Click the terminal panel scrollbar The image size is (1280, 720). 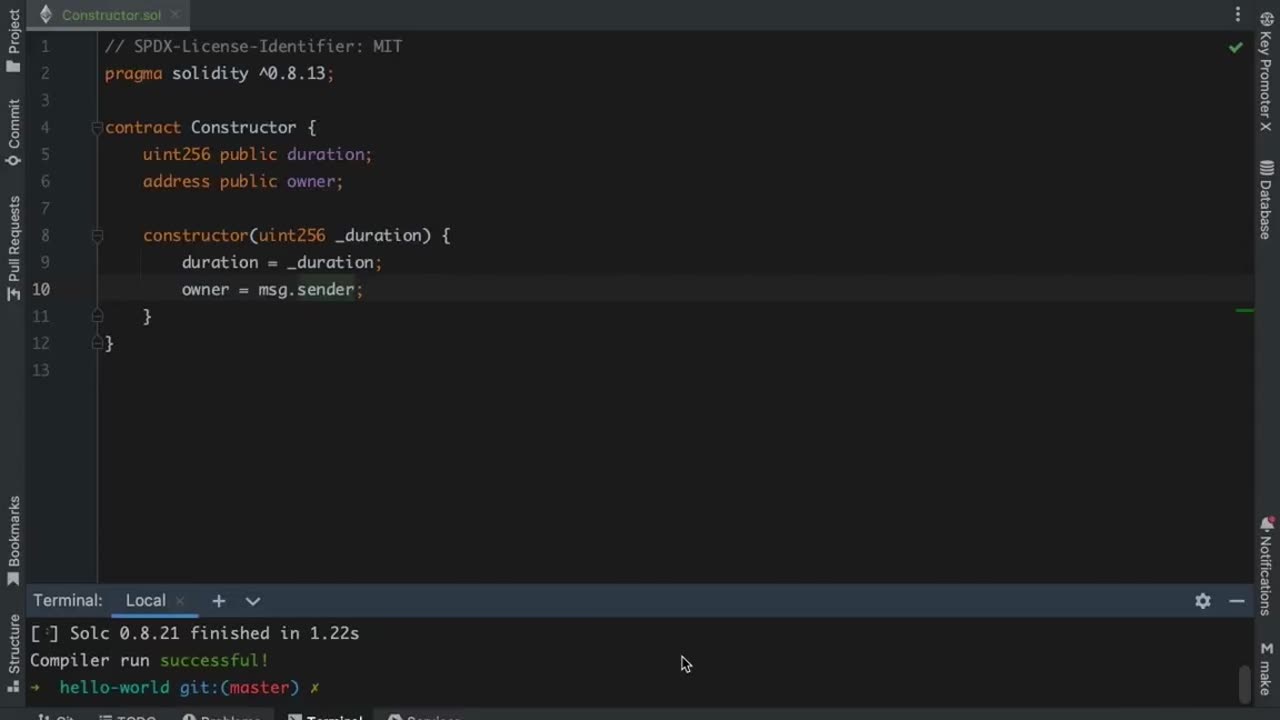click(1244, 683)
